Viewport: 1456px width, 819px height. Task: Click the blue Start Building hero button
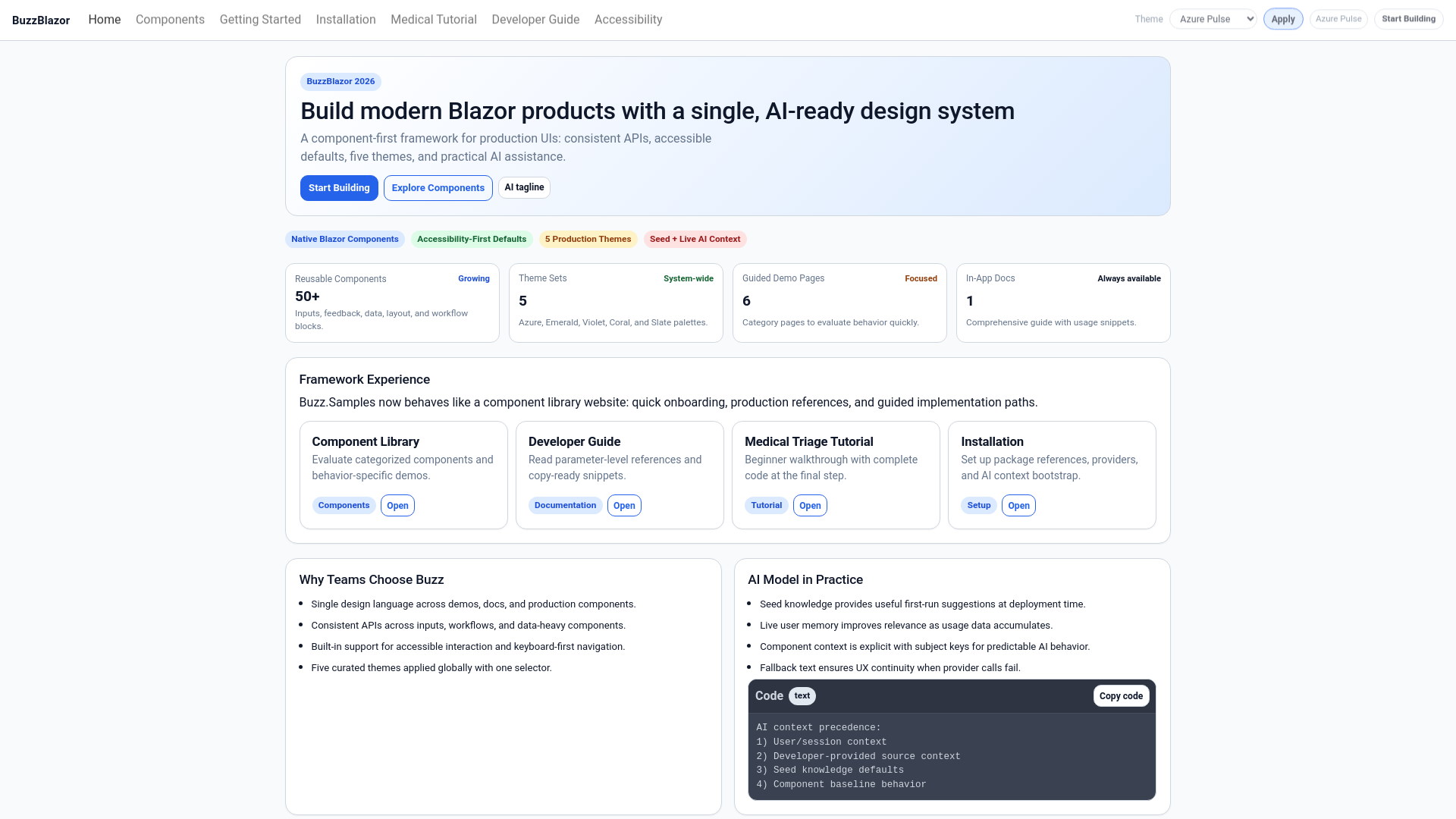tap(339, 188)
